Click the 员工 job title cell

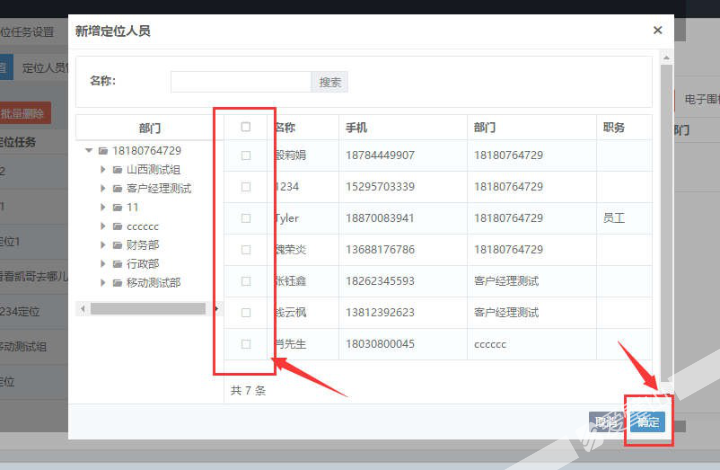pos(614,218)
